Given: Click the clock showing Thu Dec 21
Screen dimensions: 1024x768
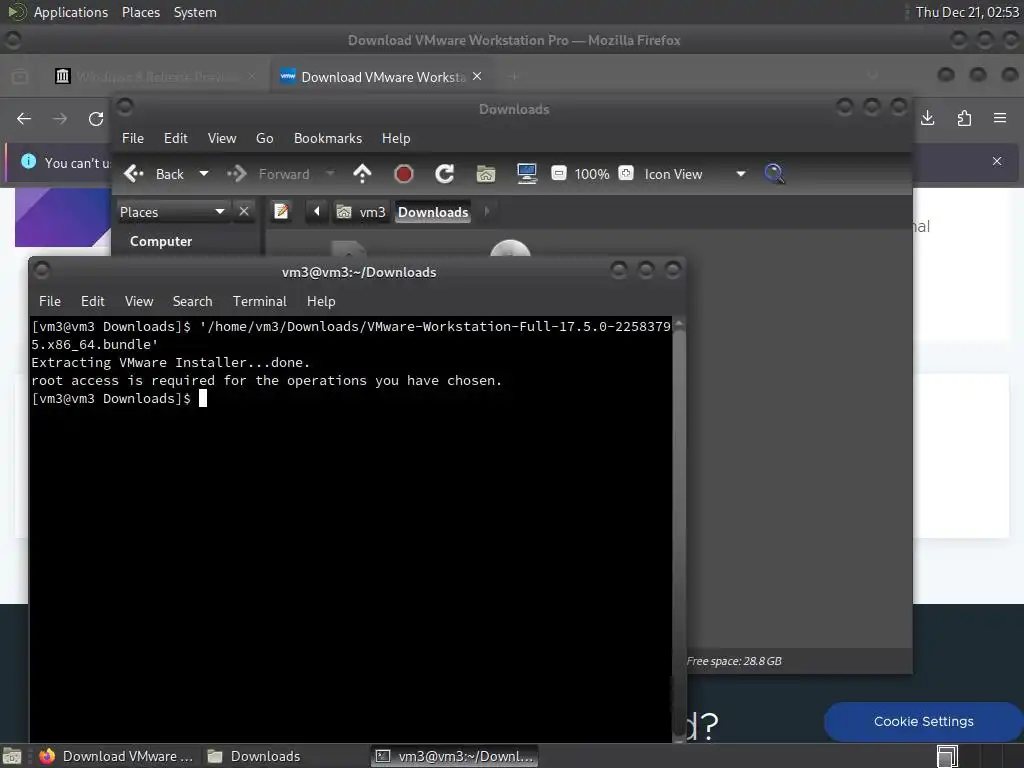Looking at the screenshot, I should [967, 12].
